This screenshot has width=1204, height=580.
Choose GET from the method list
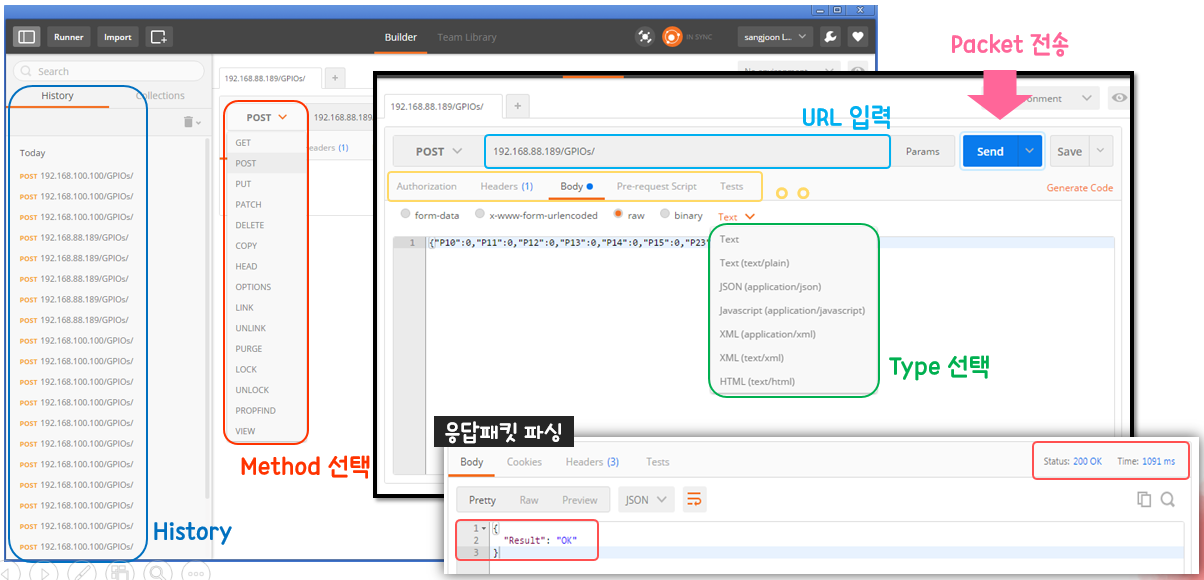(x=243, y=143)
